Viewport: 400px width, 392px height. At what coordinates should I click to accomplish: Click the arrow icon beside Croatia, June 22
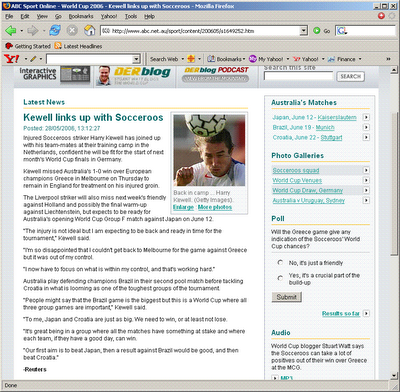366,137
